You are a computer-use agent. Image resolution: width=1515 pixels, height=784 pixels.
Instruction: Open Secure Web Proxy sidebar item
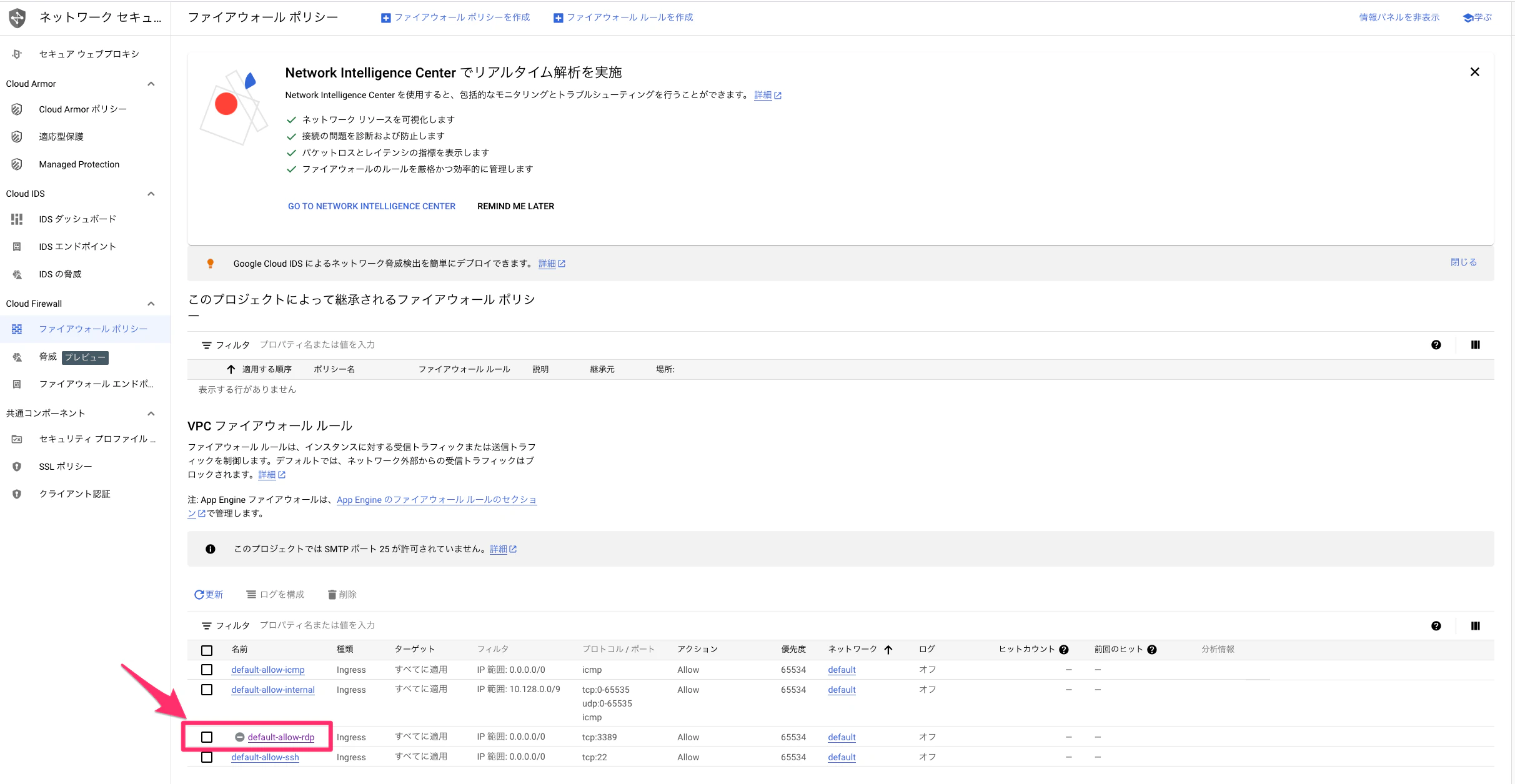(x=85, y=54)
